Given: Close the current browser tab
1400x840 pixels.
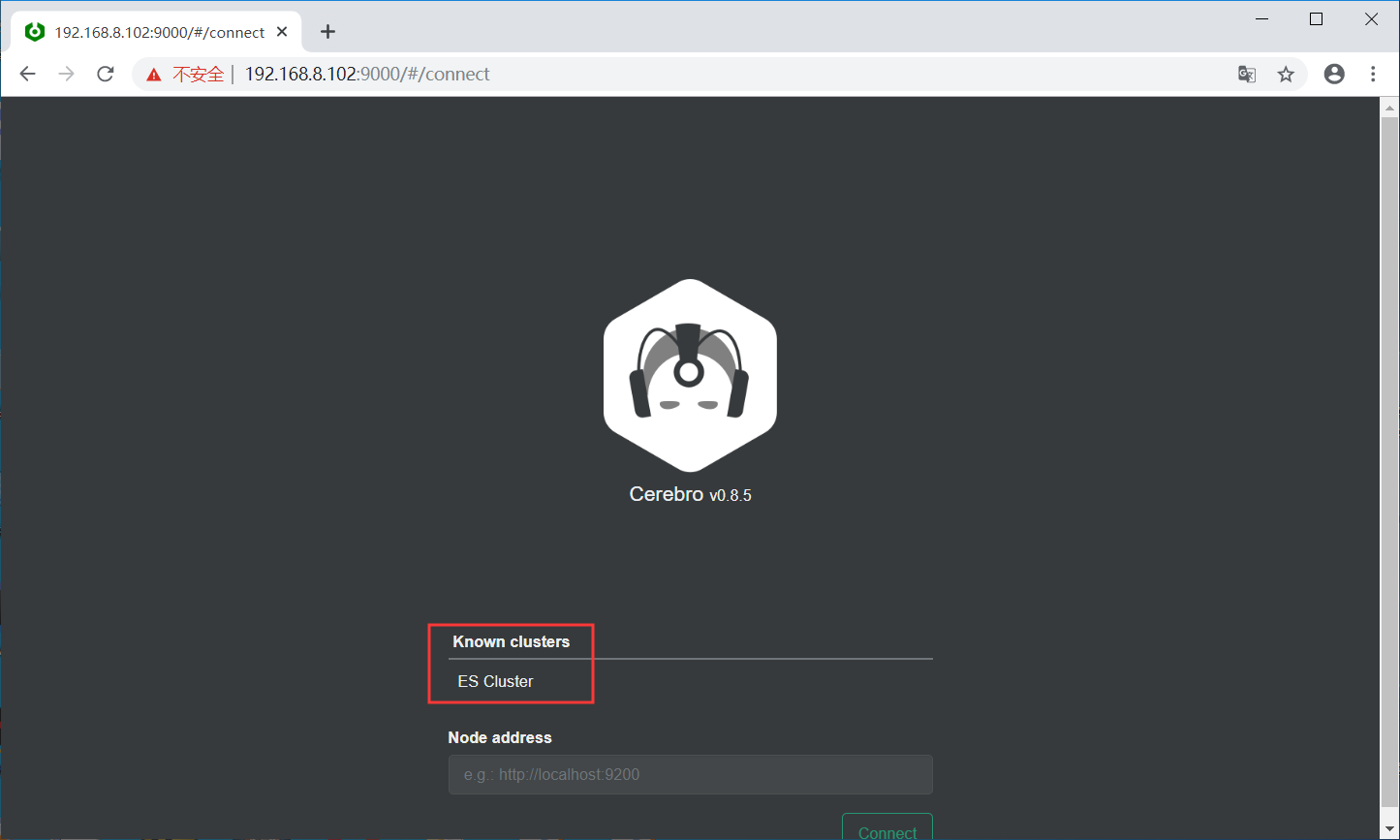Looking at the screenshot, I should point(282,31).
